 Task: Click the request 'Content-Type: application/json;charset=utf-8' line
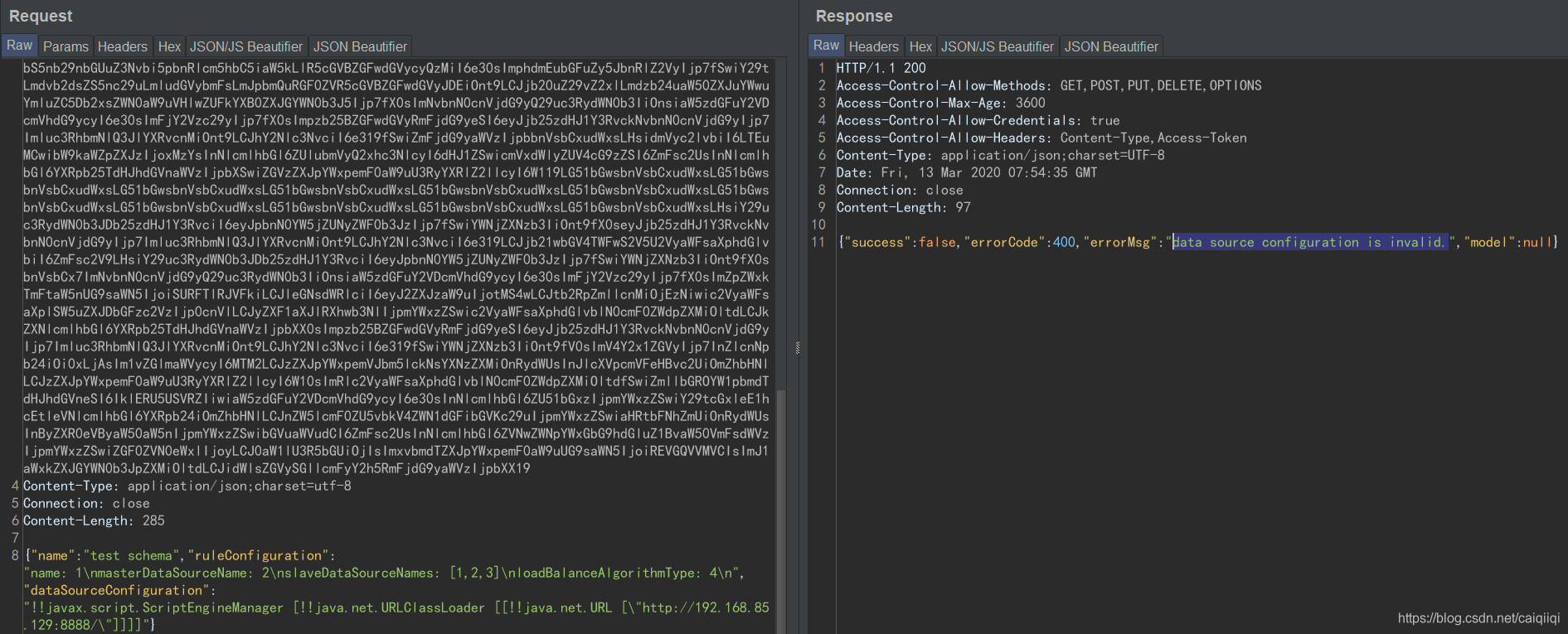tap(187, 486)
